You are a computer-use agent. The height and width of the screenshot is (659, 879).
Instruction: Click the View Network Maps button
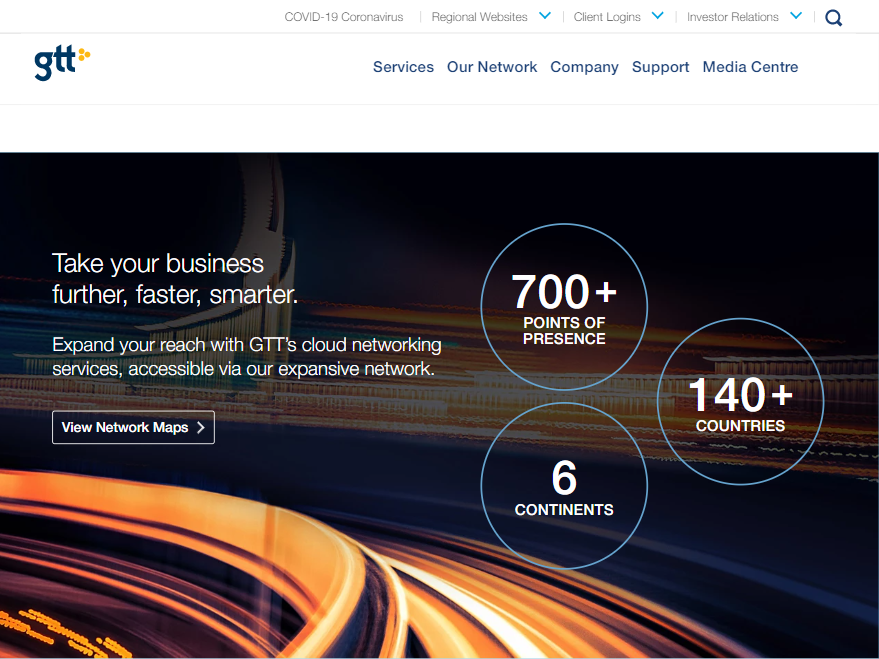[133, 428]
